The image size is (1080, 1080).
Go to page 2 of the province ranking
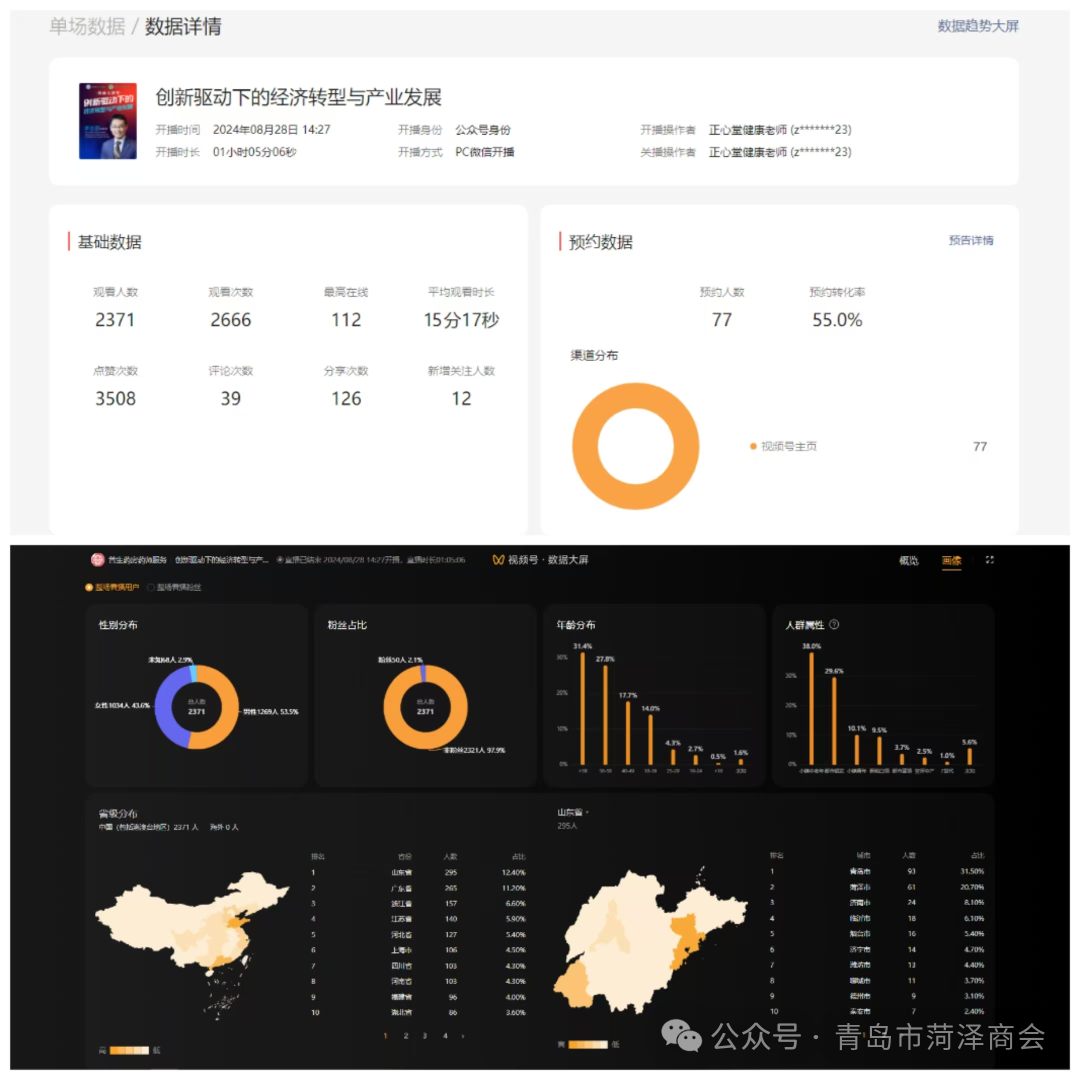(x=405, y=1037)
